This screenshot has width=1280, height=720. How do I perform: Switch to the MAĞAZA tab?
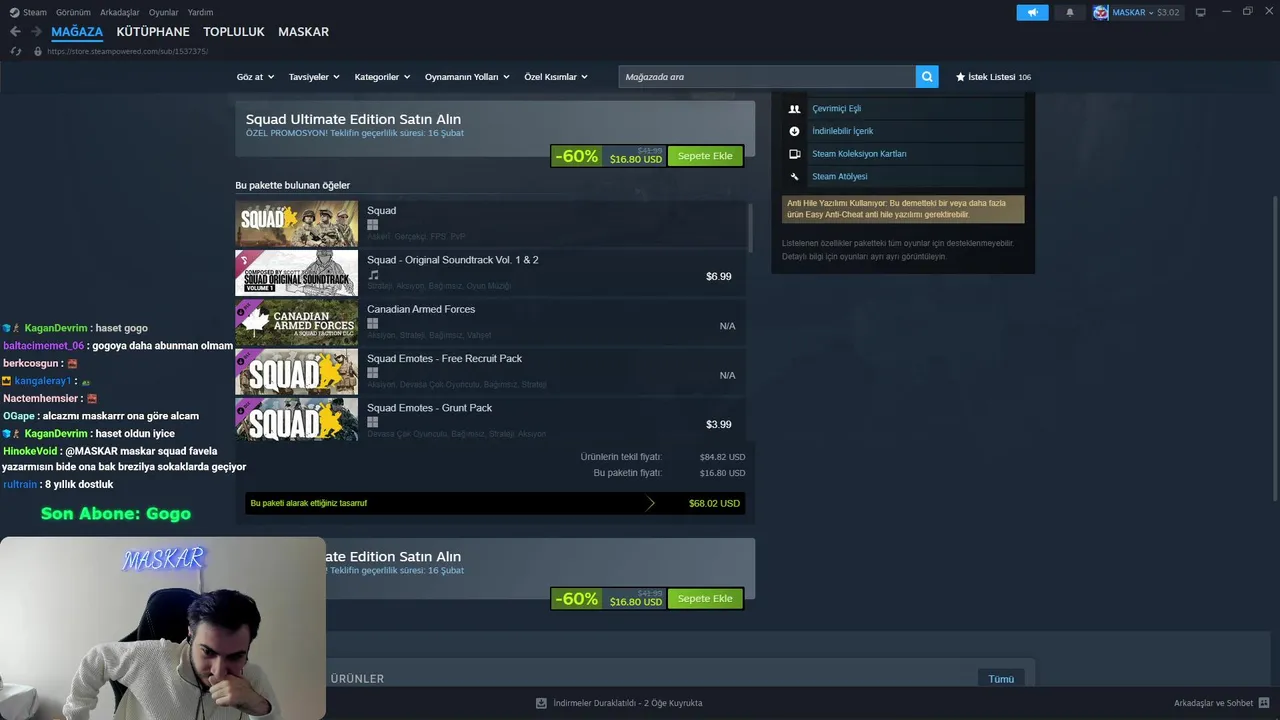point(77,32)
